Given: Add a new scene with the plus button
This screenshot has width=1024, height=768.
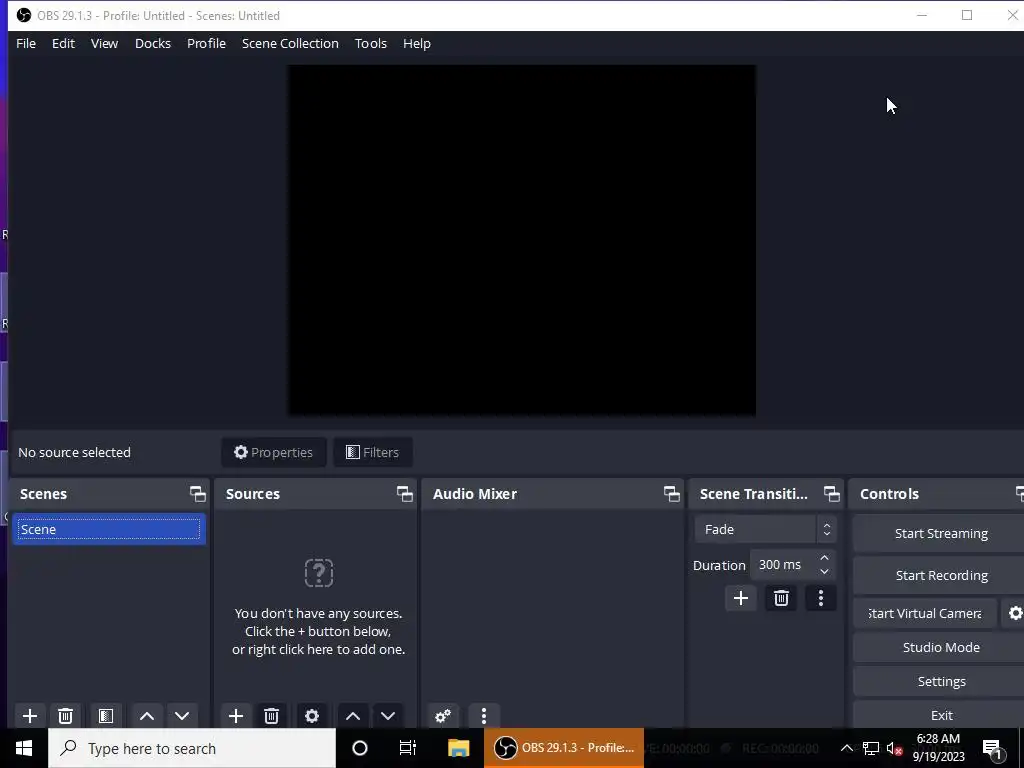Looking at the screenshot, I should (x=29, y=716).
